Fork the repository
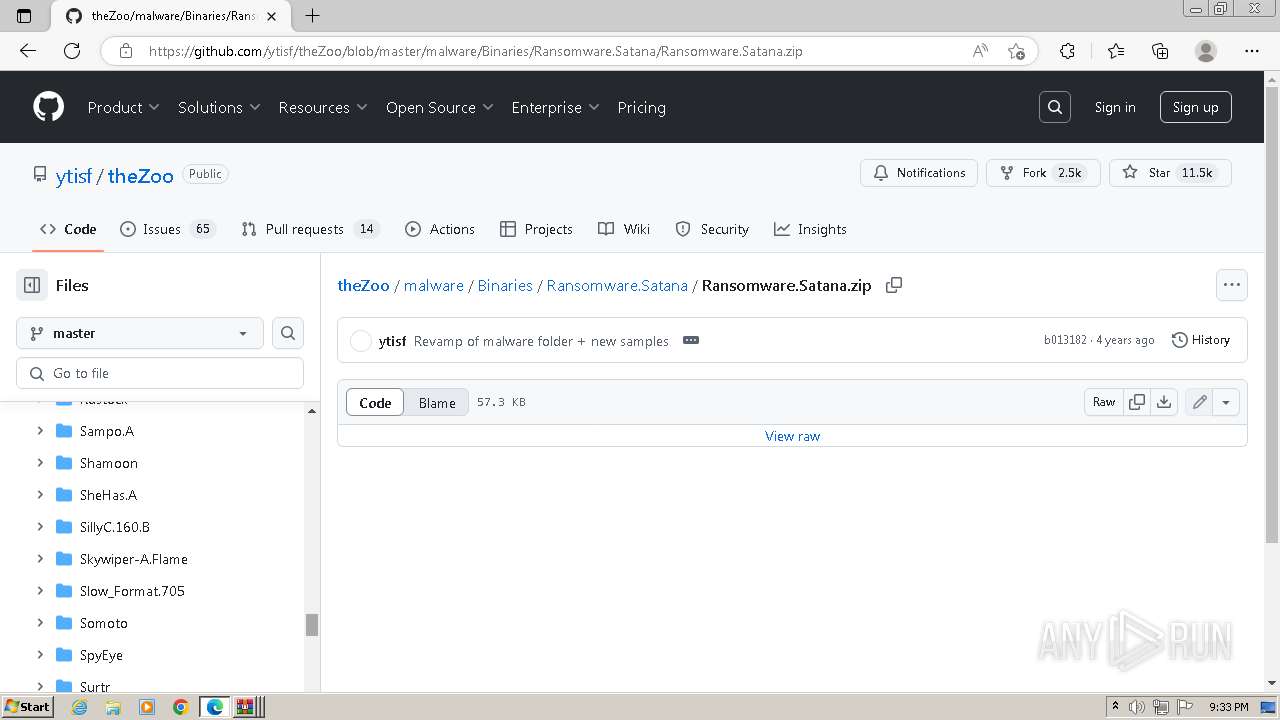 coord(1043,173)
